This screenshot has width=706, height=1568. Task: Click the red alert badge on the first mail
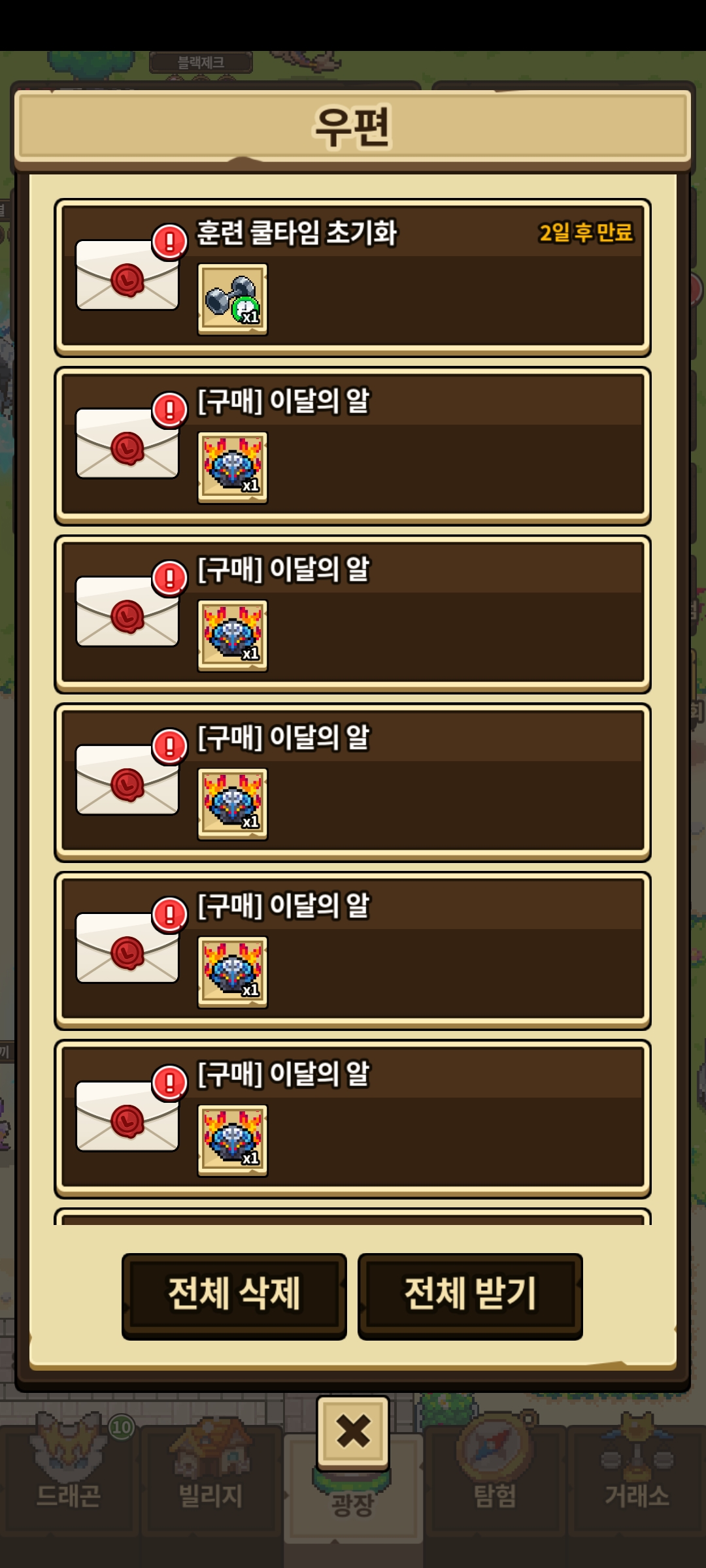170,242
